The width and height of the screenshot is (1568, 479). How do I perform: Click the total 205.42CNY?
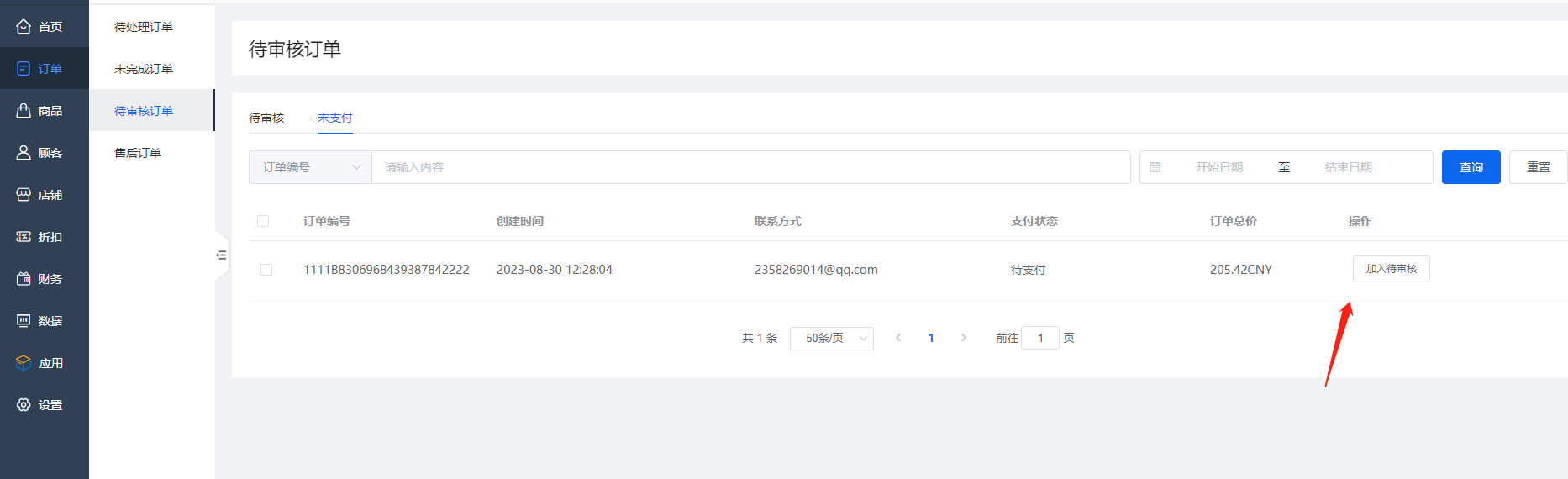(x=1241, y=270)
